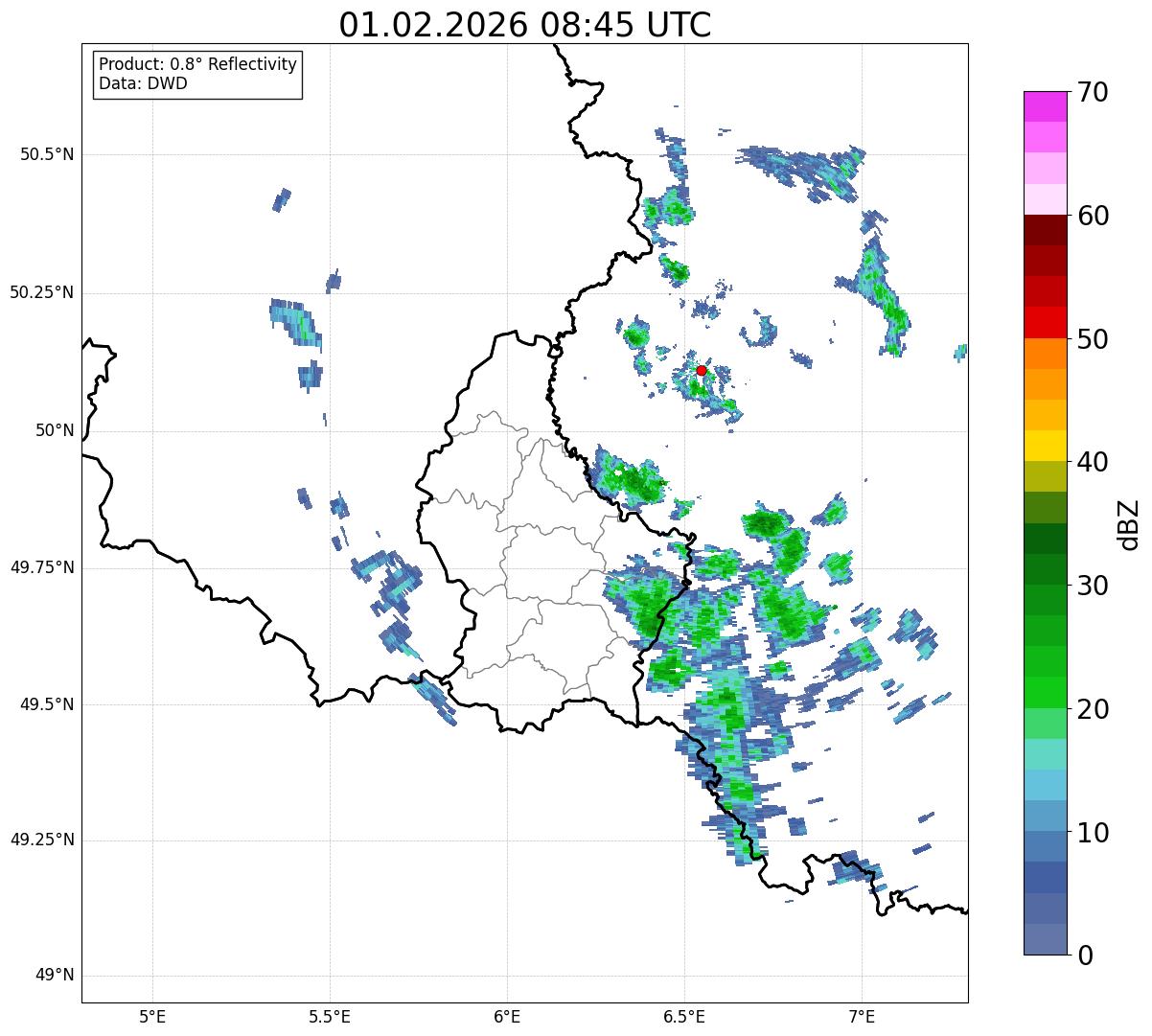Click the '5.5°E' longitude label

click(330, 1016)
